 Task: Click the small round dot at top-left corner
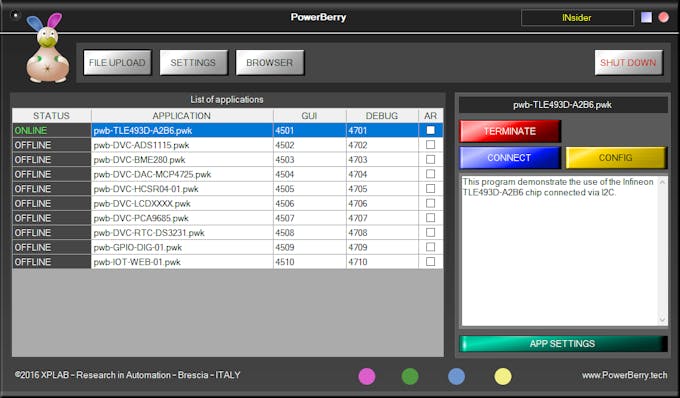[15, 15]
